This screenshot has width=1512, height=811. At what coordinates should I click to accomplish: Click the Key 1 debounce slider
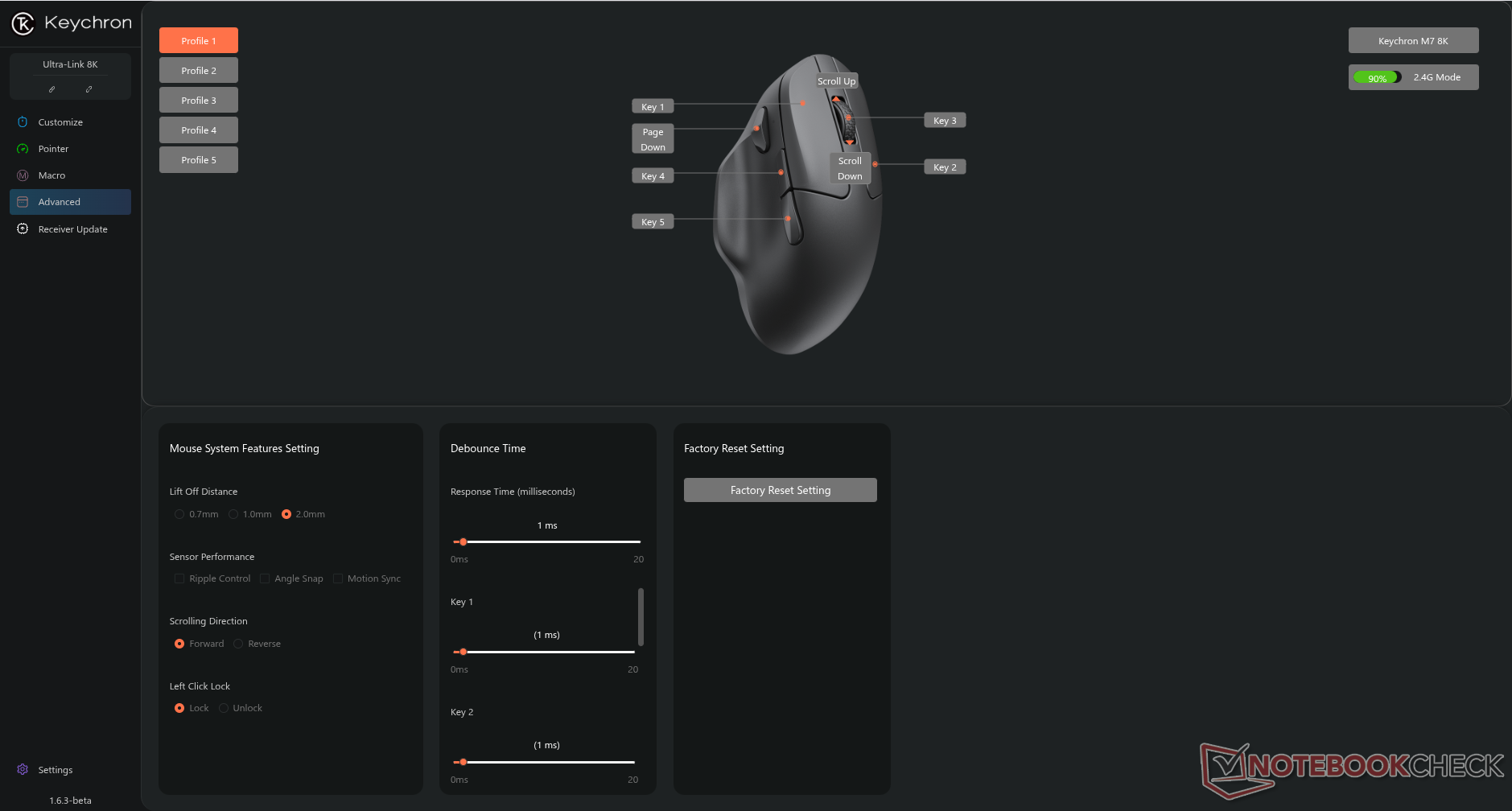pyautogui.click(x=544, y=652)
